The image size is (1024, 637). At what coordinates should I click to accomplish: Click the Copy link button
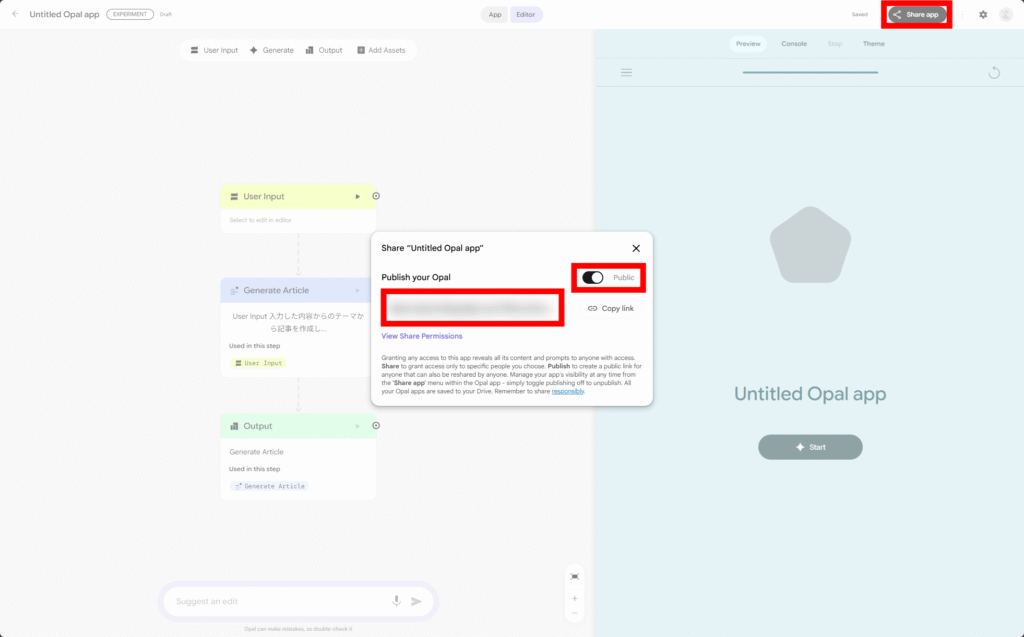pyautogui.click(x=611, y=309)
